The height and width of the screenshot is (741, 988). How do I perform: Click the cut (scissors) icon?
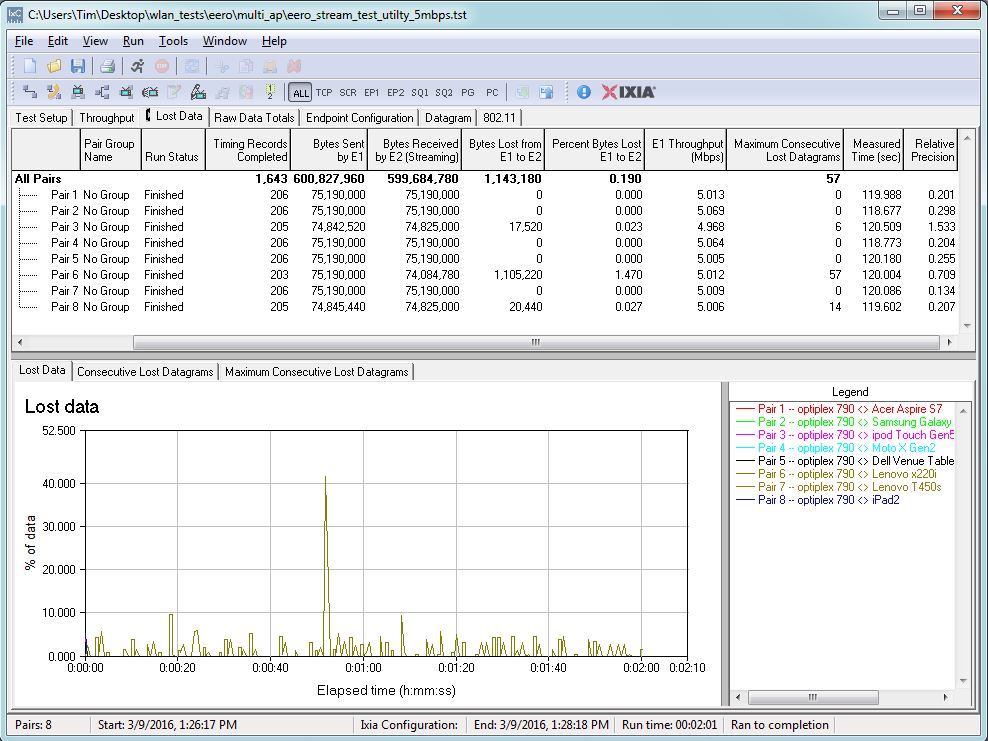[222, 66]
